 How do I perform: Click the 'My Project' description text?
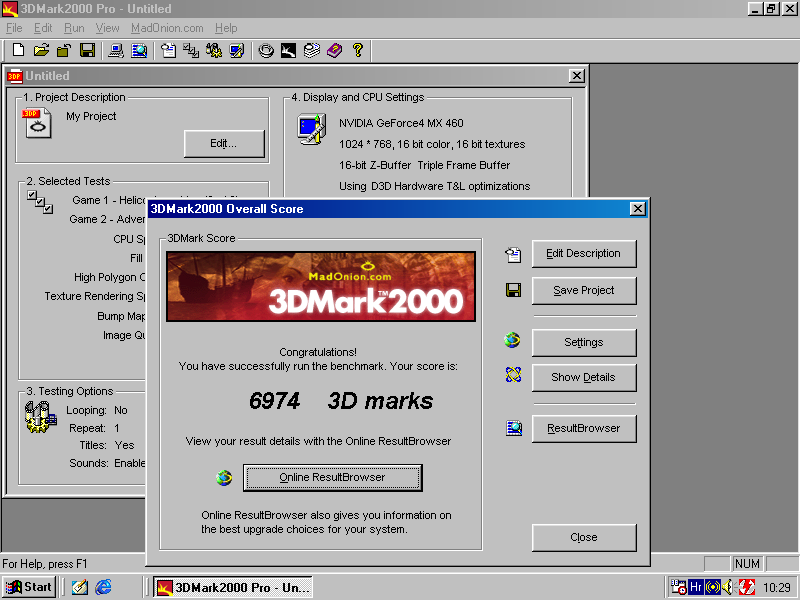pyautogui.click(x=91, y=116)
